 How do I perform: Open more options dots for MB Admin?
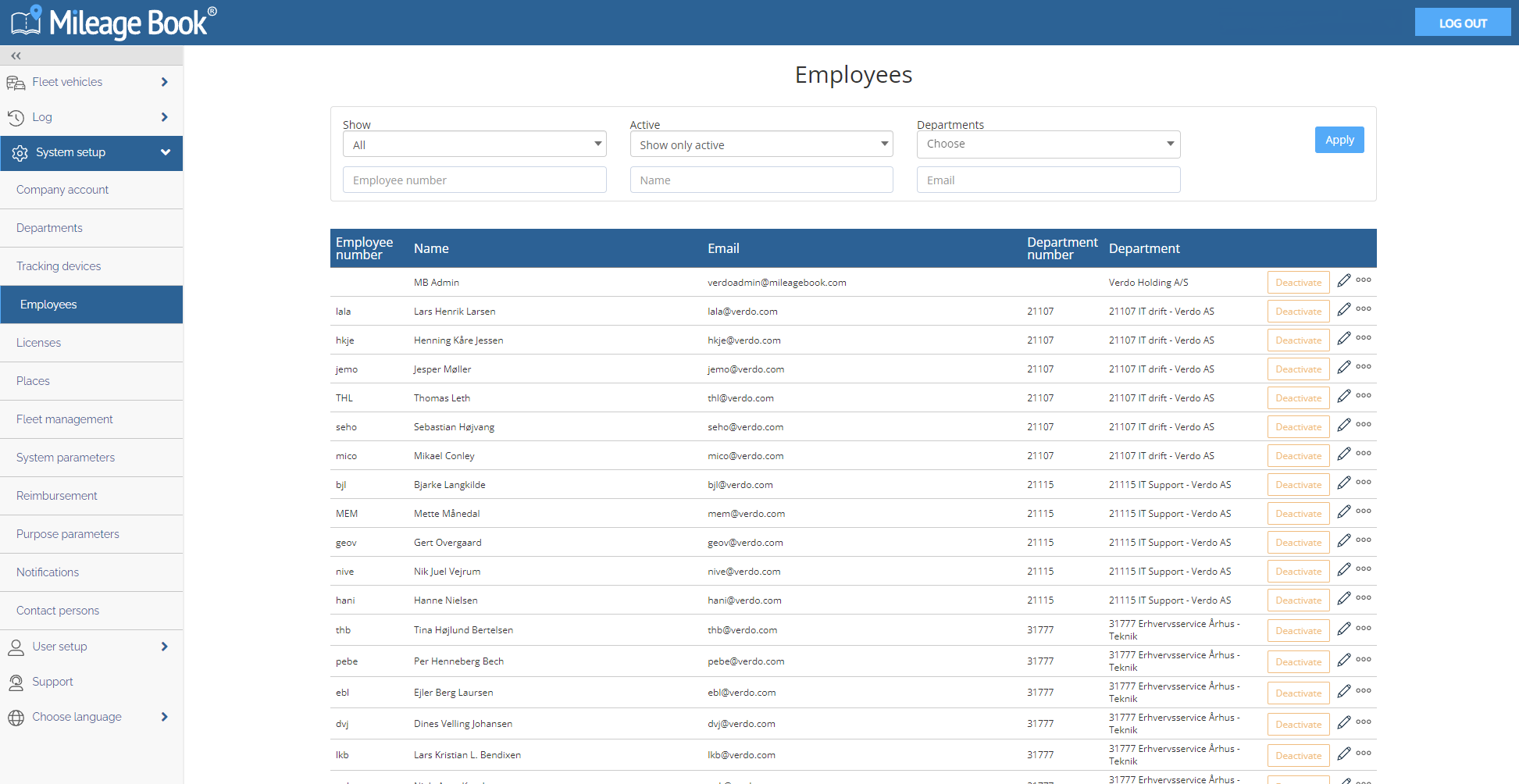(x=1364, y=280)
